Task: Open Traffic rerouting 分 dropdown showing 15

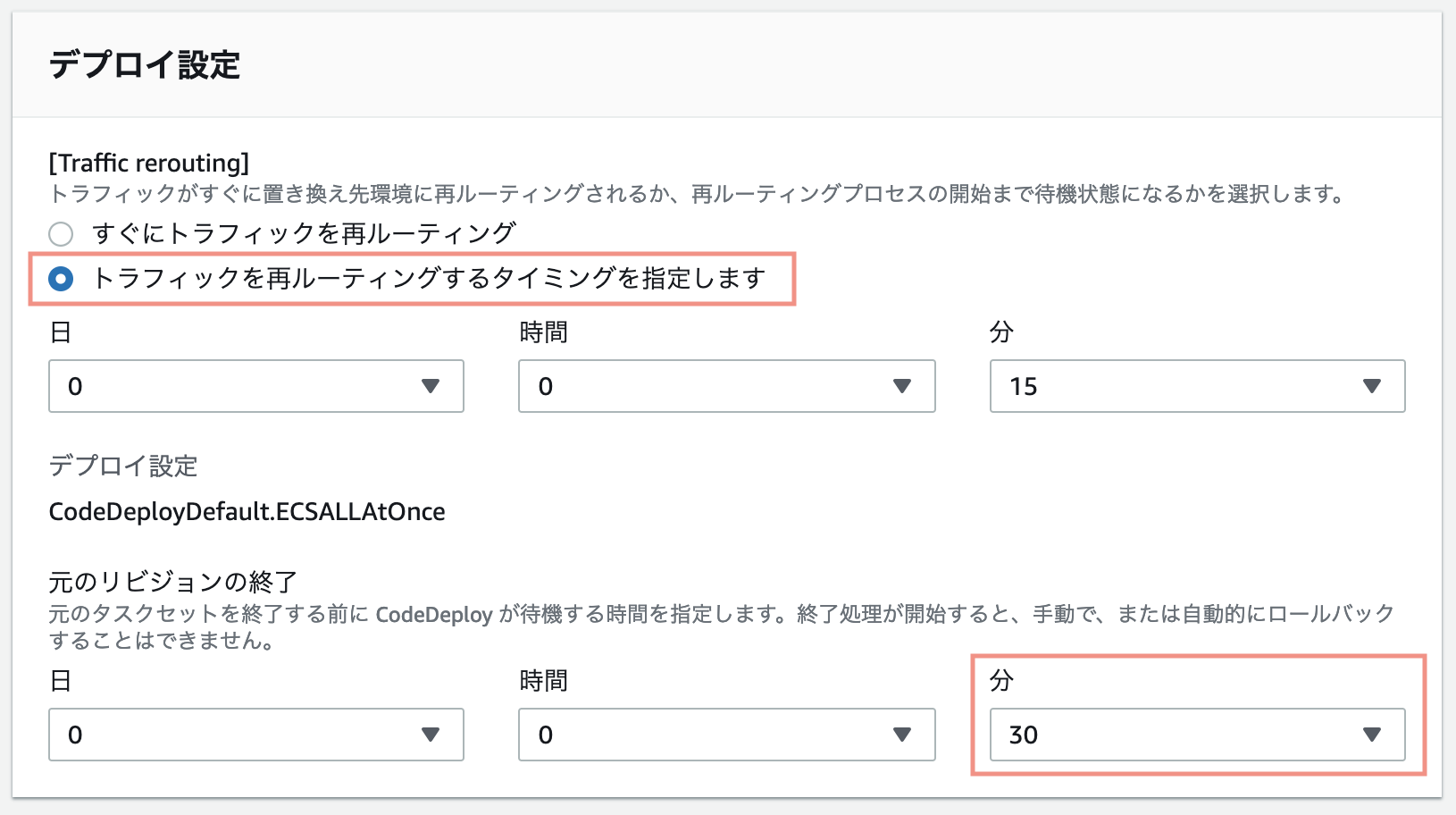Action: coord(1181,386)
